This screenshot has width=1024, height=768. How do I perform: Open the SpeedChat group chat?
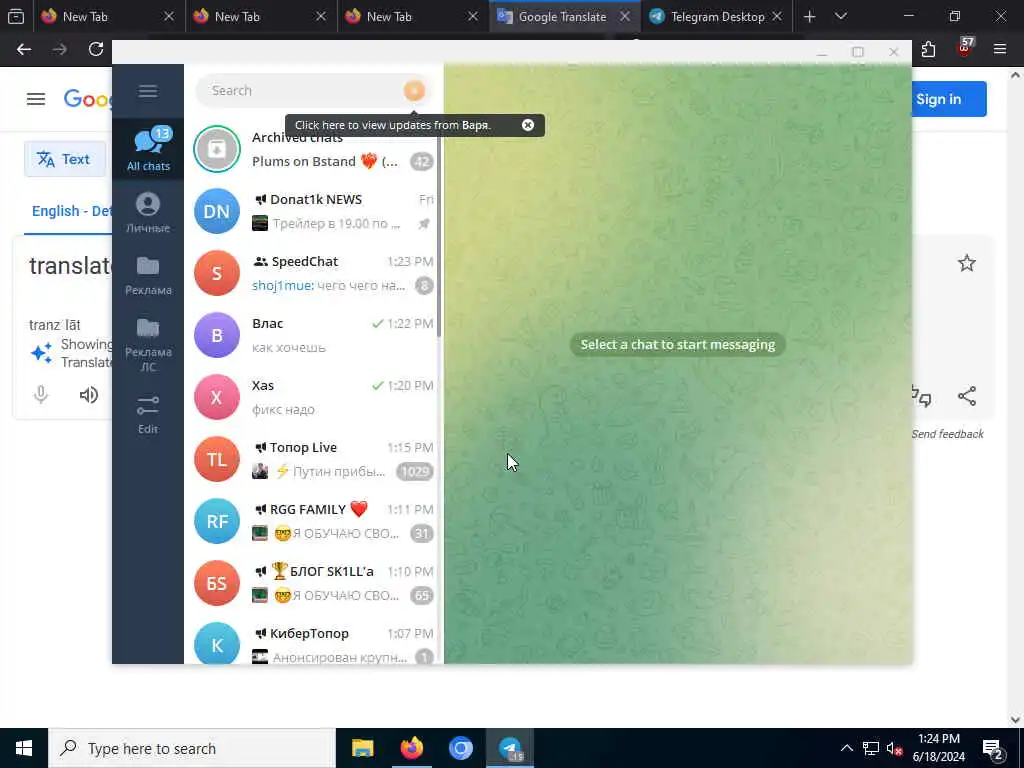(313, 273)
